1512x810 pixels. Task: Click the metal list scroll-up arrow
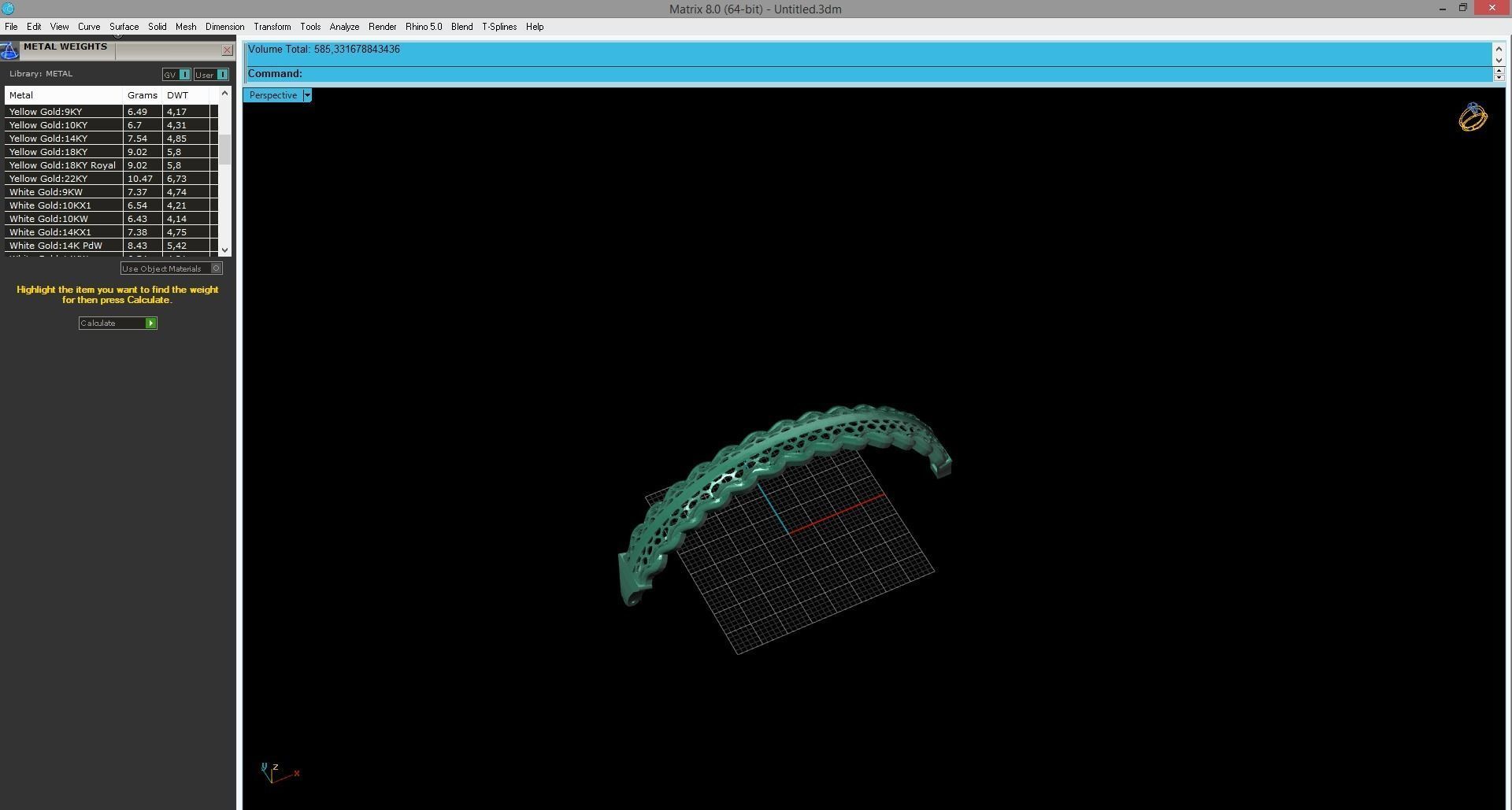click(225, 94)
